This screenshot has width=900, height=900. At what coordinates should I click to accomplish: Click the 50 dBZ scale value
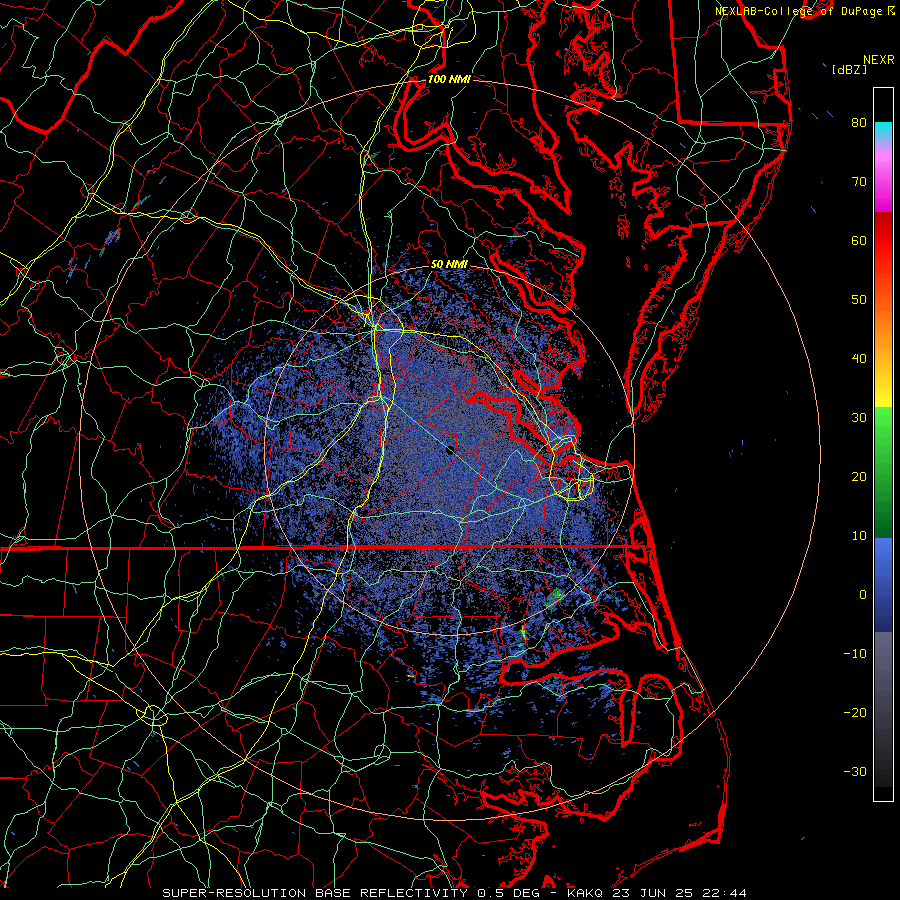pyautogui.click(x=859, y=300)
